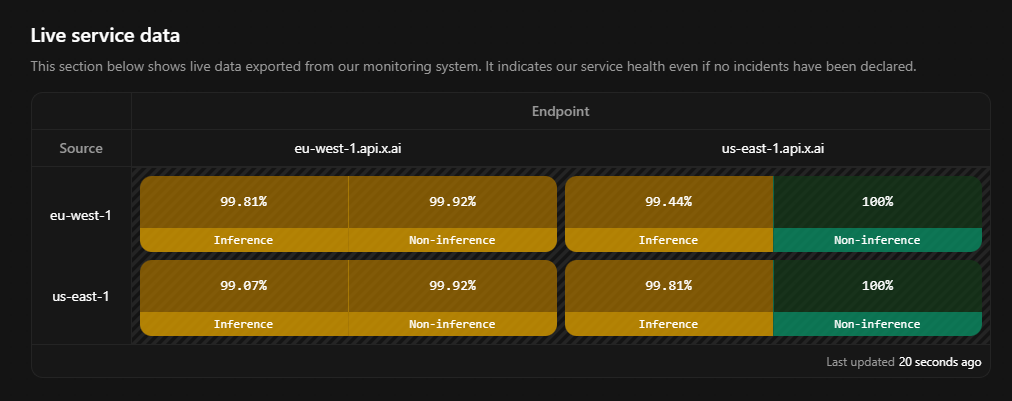Image resolution: width=1012 pixels, height=401 pixels.
Task: Click the eu-west-1.api.x.ai endpoint column header
Action: [348, 148]
